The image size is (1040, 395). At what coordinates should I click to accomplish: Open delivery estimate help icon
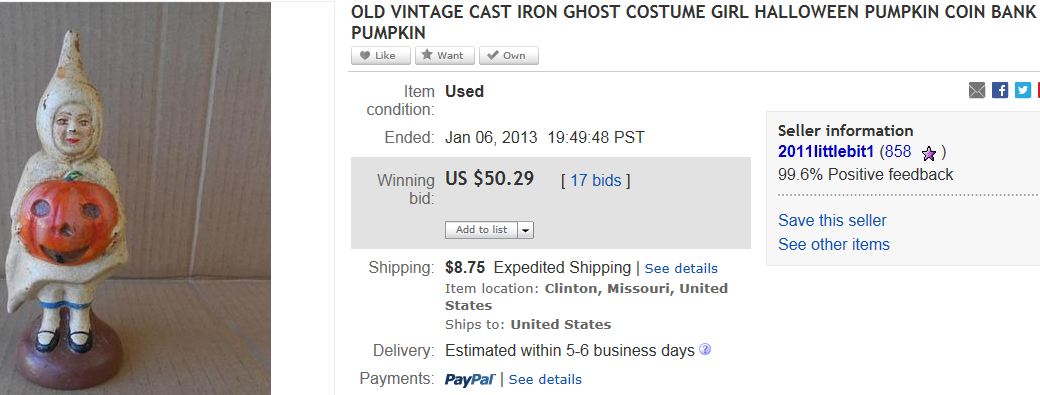click(705, 349)
